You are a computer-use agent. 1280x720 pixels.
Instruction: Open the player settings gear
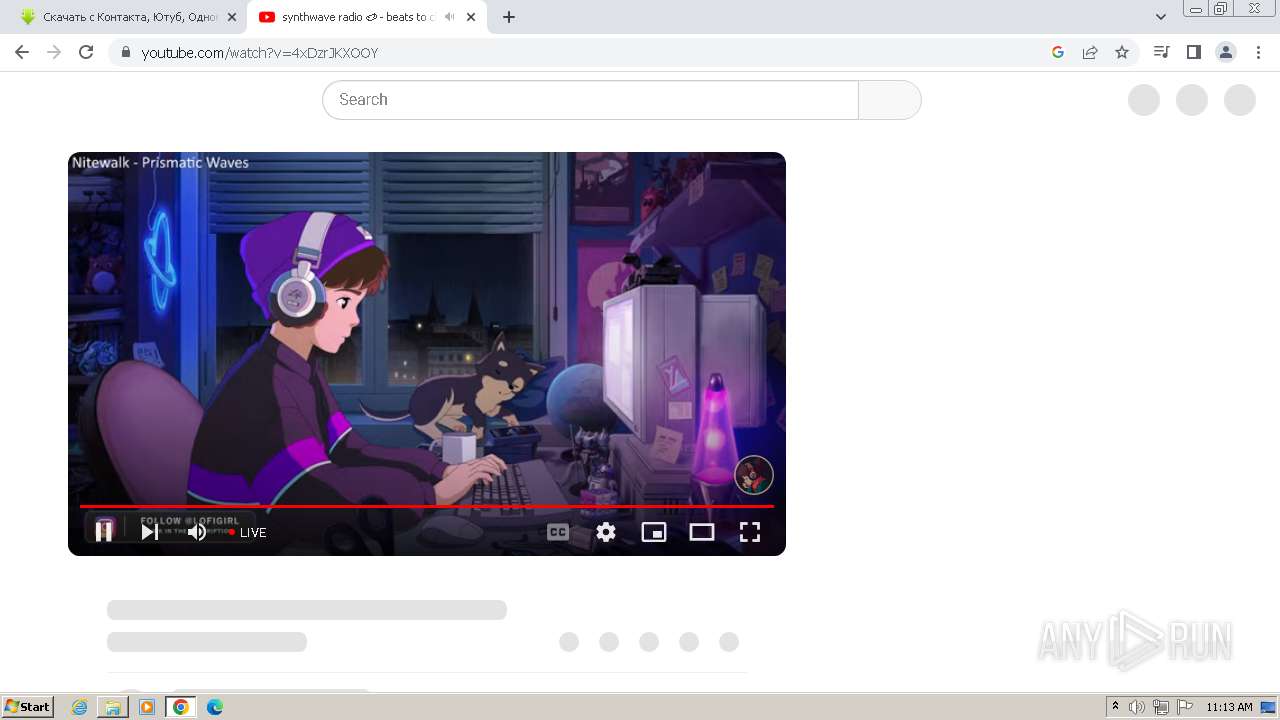(x=606, y=532)
